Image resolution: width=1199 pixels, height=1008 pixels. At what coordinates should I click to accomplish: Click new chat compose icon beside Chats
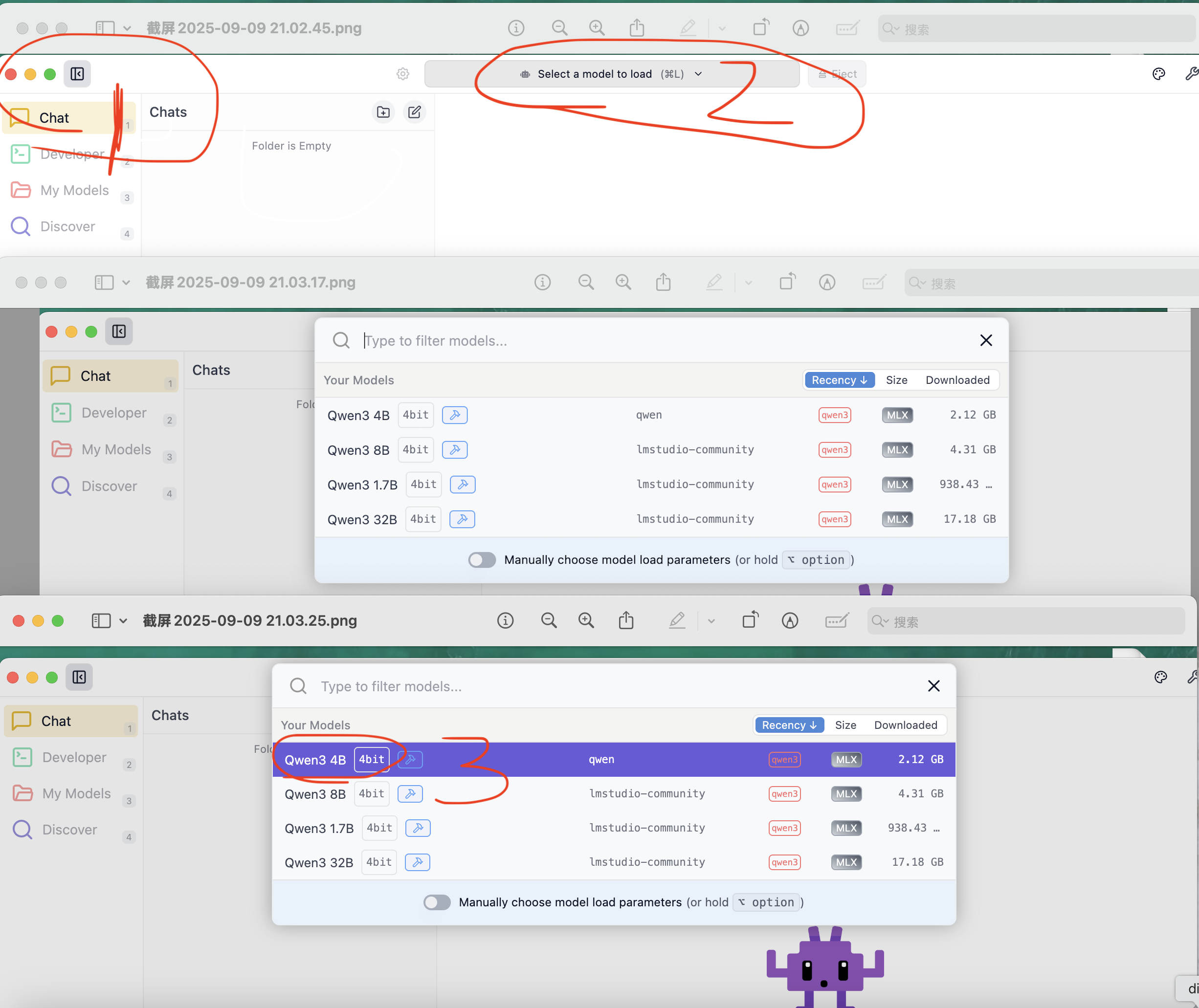[x=415, y=112]
